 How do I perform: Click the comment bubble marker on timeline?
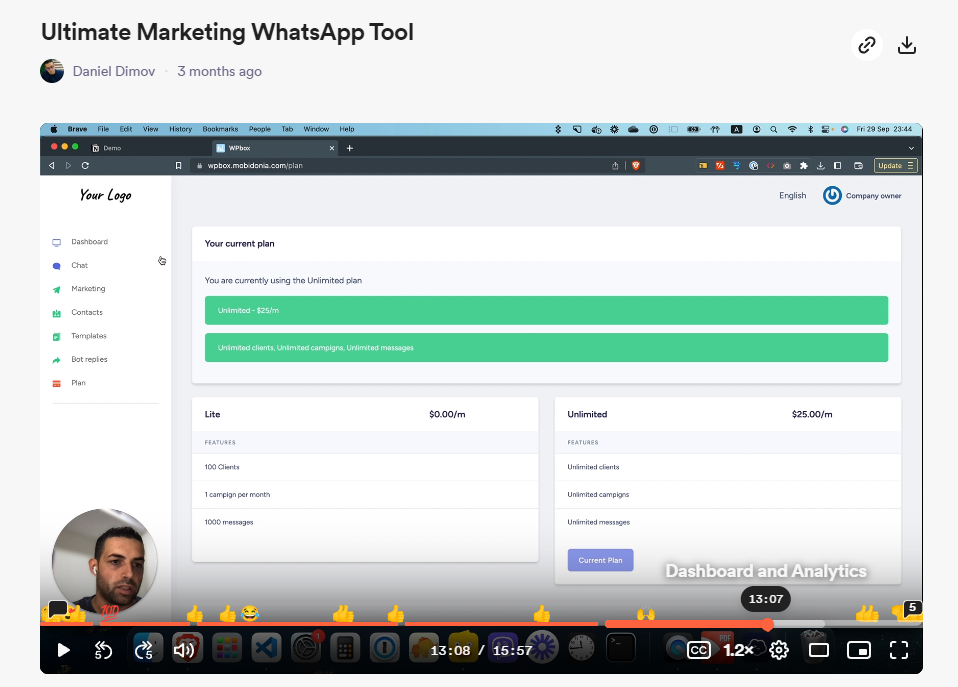(58, 608)
